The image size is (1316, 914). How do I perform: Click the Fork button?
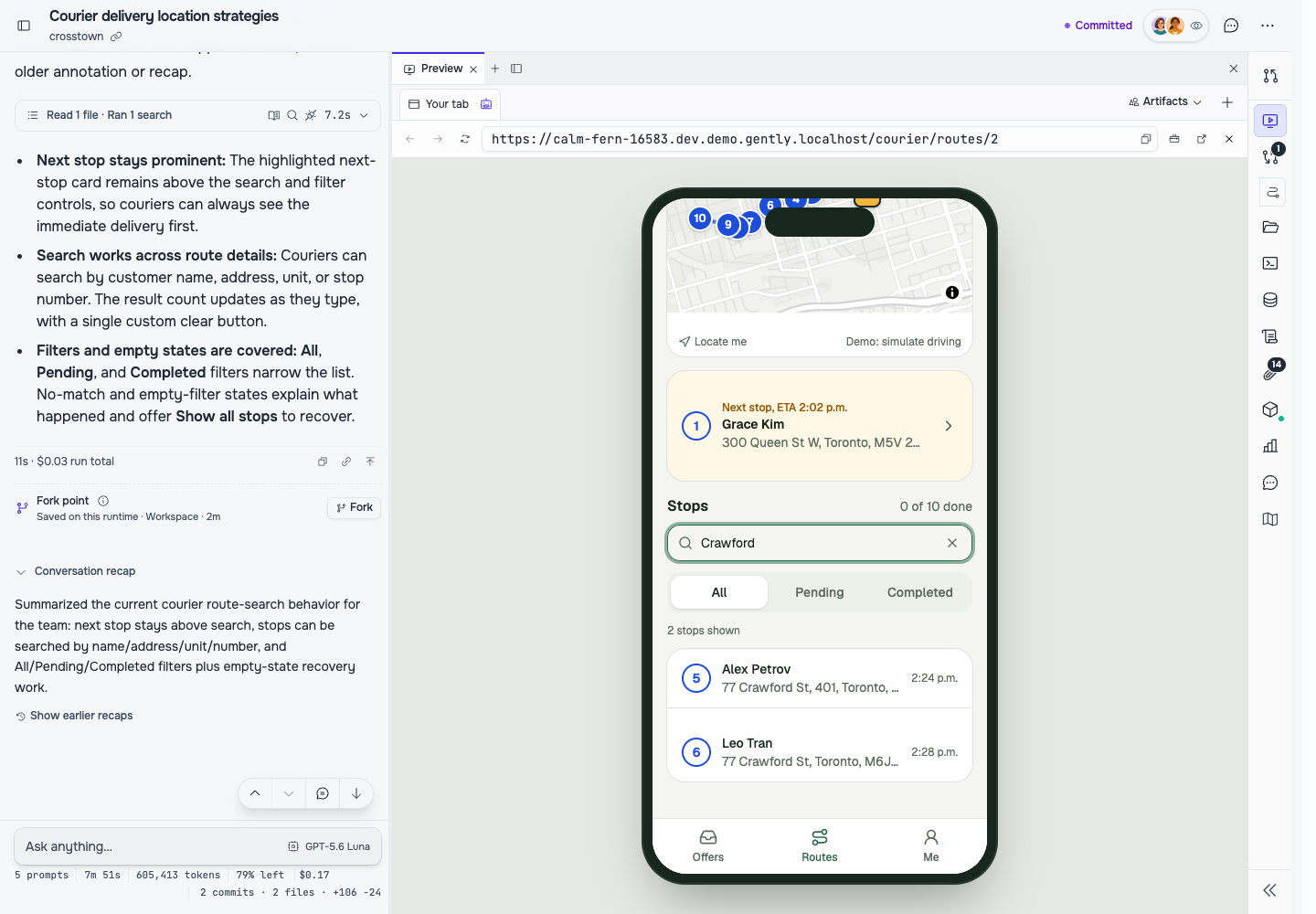355,507
